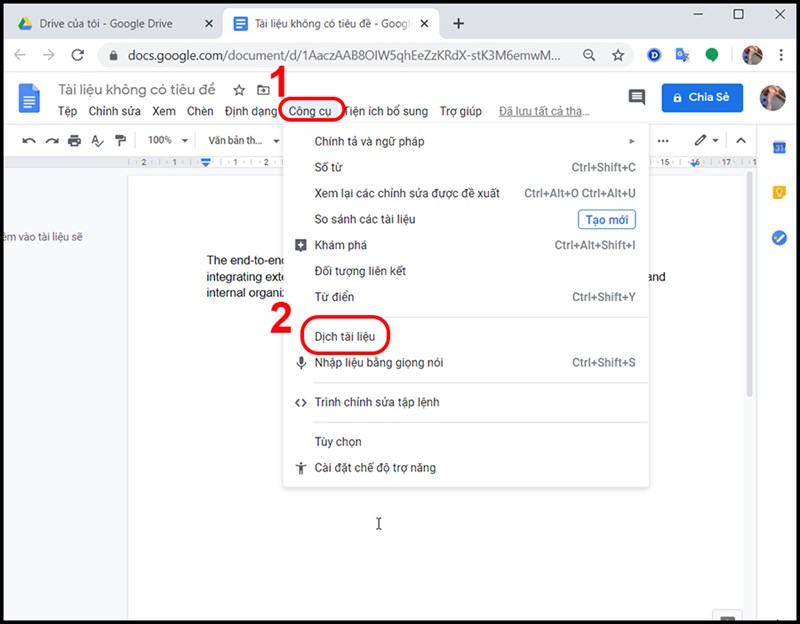Image resolution: width=800 pixels, height=624 pixels.
Task: Click Đã lưu tất cả tha... link
Action: 544,111
